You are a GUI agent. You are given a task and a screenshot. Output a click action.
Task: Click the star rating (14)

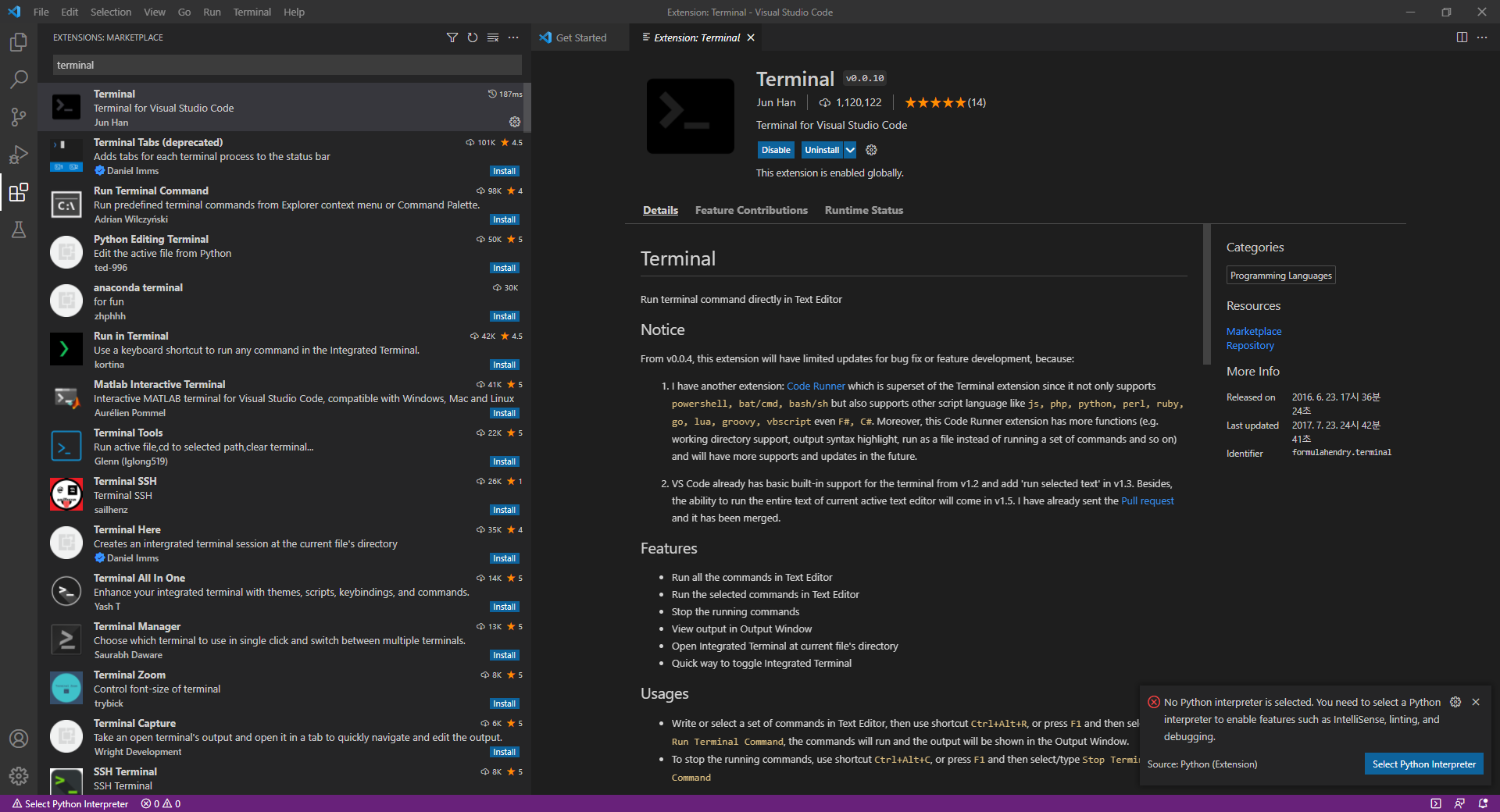coord(945,102)
